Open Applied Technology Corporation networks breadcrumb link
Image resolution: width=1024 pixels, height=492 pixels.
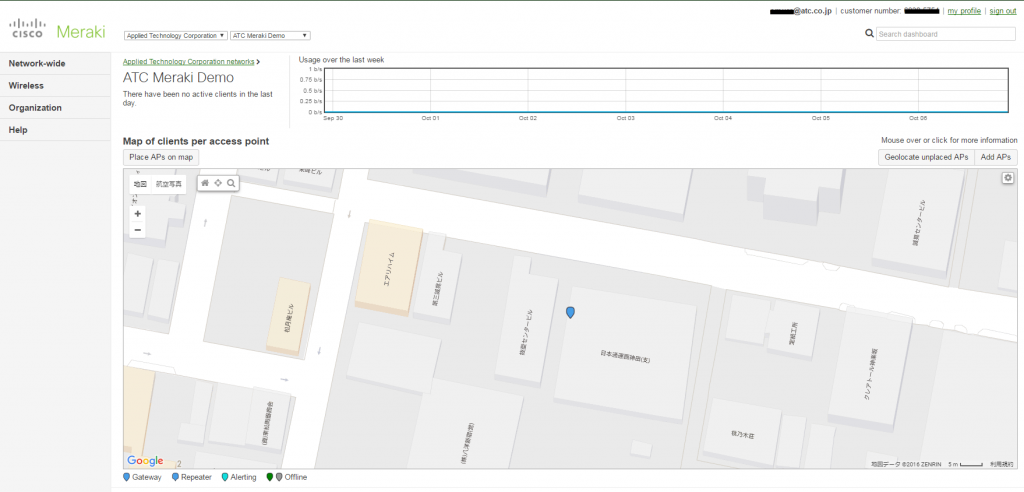coord(189,61)
